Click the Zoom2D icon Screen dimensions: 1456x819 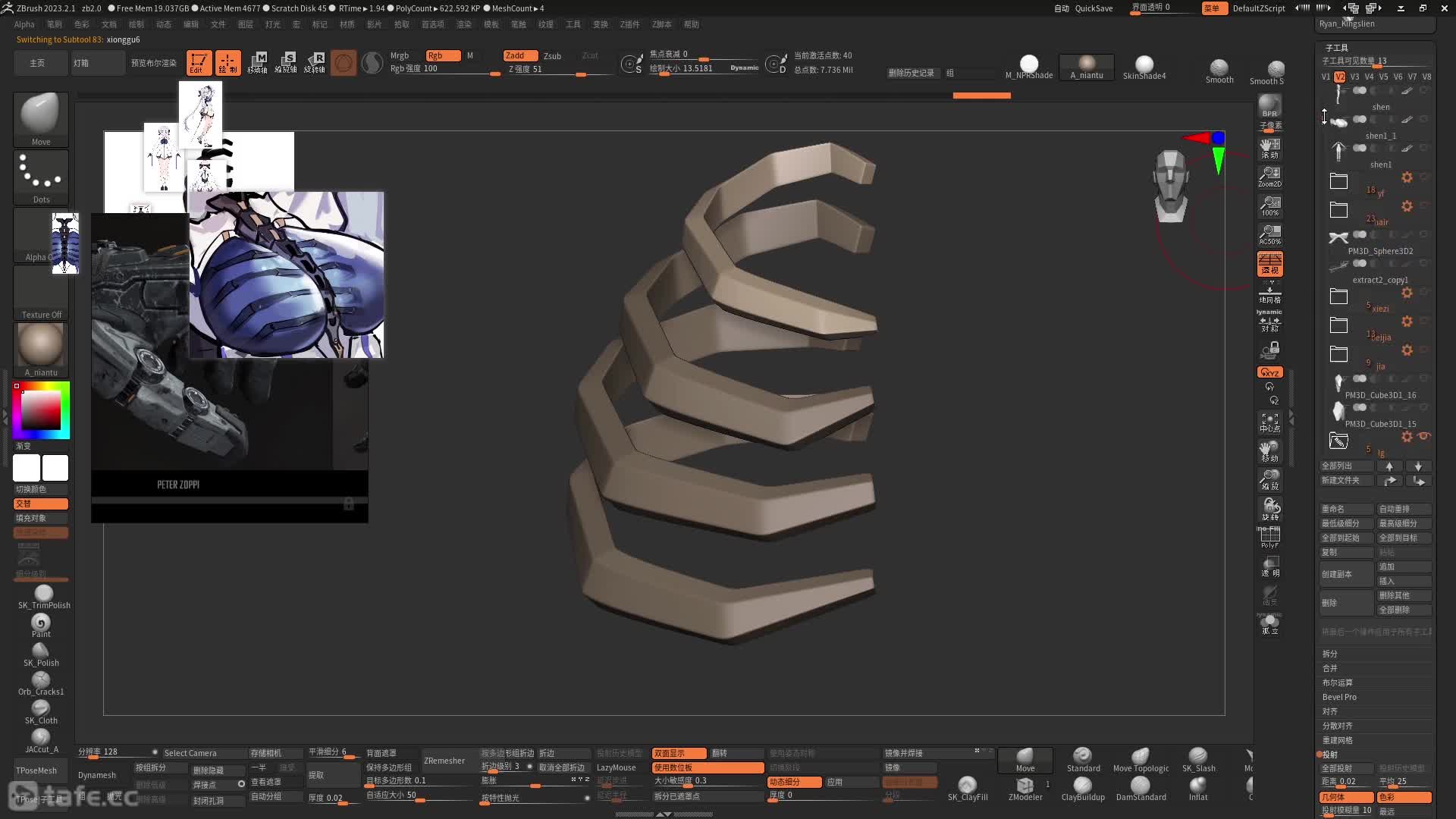[1269, 177]
